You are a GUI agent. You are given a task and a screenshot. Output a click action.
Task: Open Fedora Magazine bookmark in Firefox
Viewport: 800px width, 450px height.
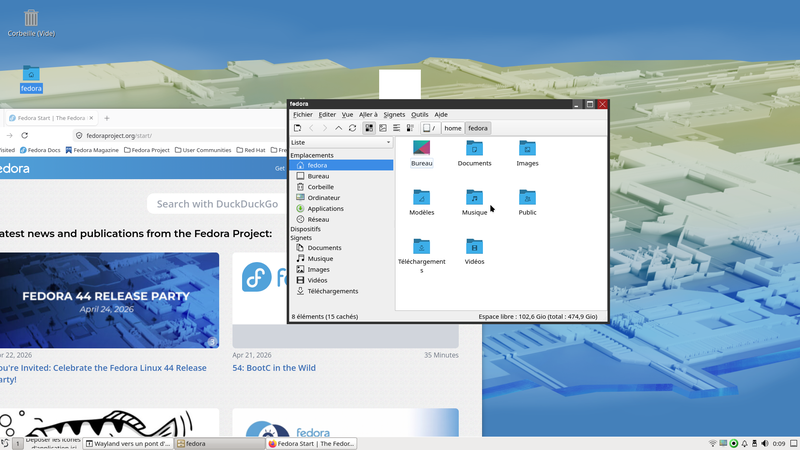tap(92, 150)
